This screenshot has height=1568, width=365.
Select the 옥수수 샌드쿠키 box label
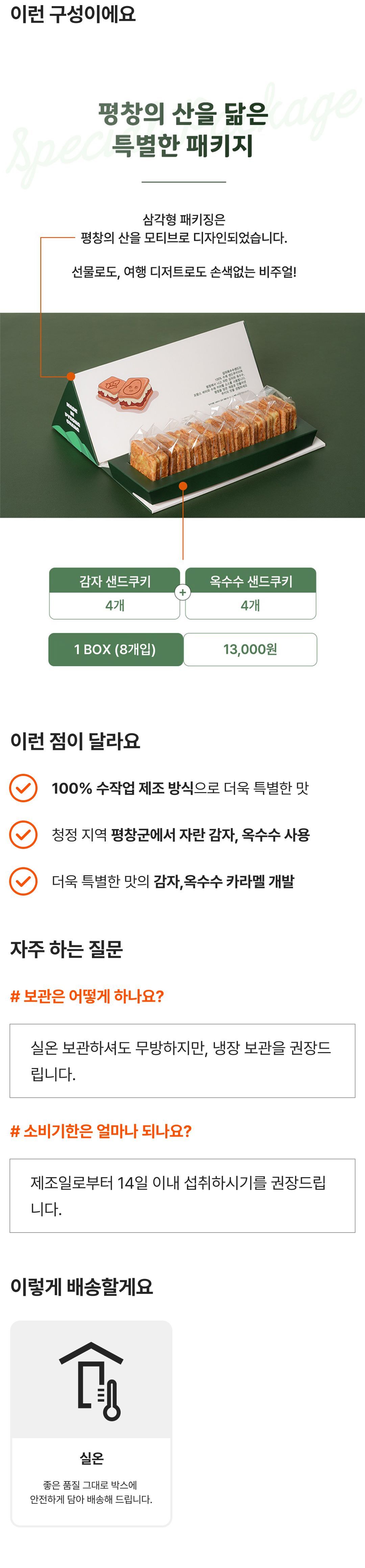point(251,581)
